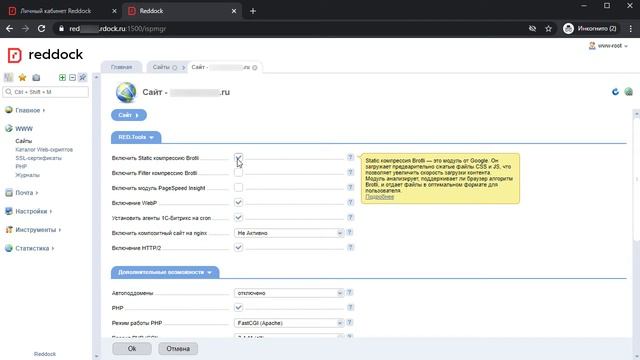
Task: Open help icon for WebP option
Action: click(x=350, y=202)
